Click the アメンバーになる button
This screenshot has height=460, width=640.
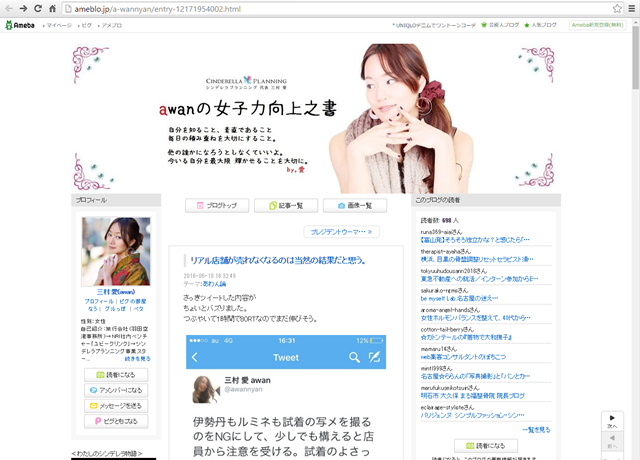click(x=116, y=390)
